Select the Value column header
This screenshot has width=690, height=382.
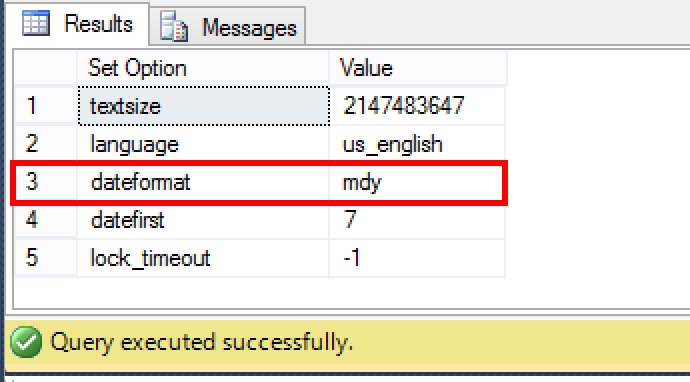click(418, 68)
